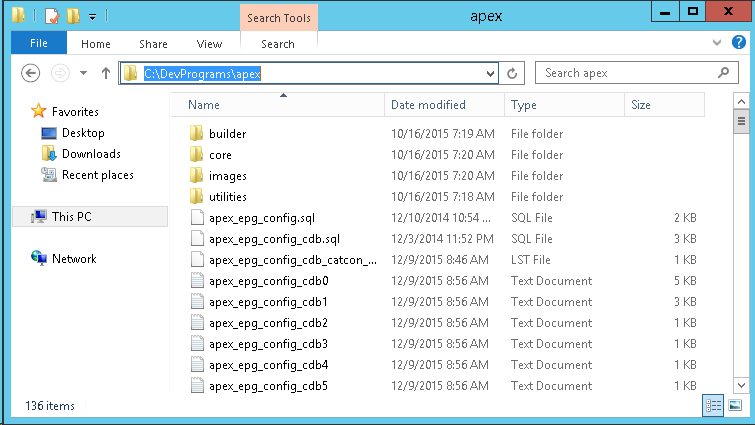Open Explorer help question mark
Image resolution: width=755 pixels, height=425 pixels.
739,42
